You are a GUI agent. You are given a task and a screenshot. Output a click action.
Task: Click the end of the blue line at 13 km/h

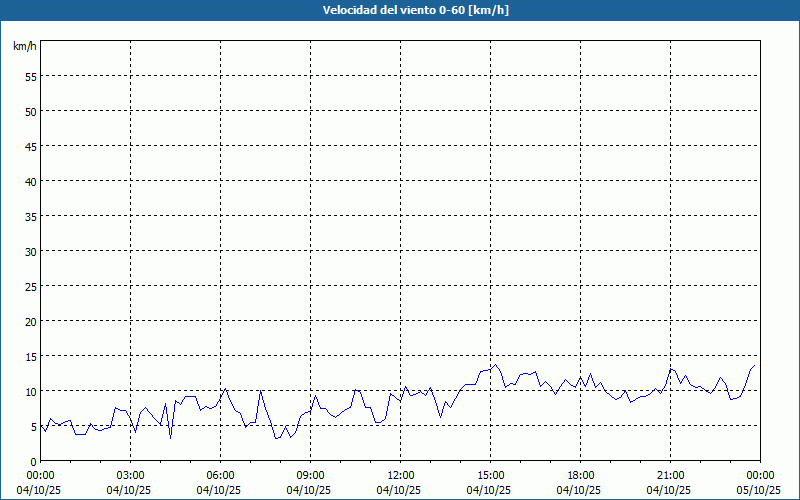click(754, 366)
